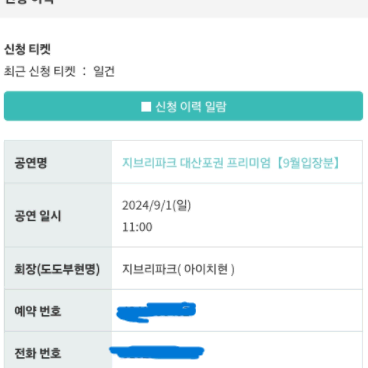Image resolution: width=368 pixels, height=368 pixels.
Task: Select the 공연명 row header
Action: [58, 162]
